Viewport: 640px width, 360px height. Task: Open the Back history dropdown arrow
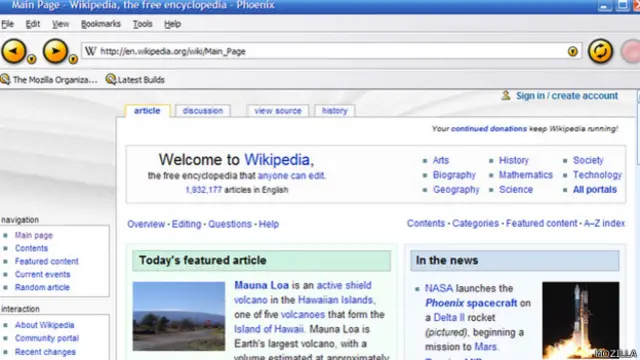31,59
